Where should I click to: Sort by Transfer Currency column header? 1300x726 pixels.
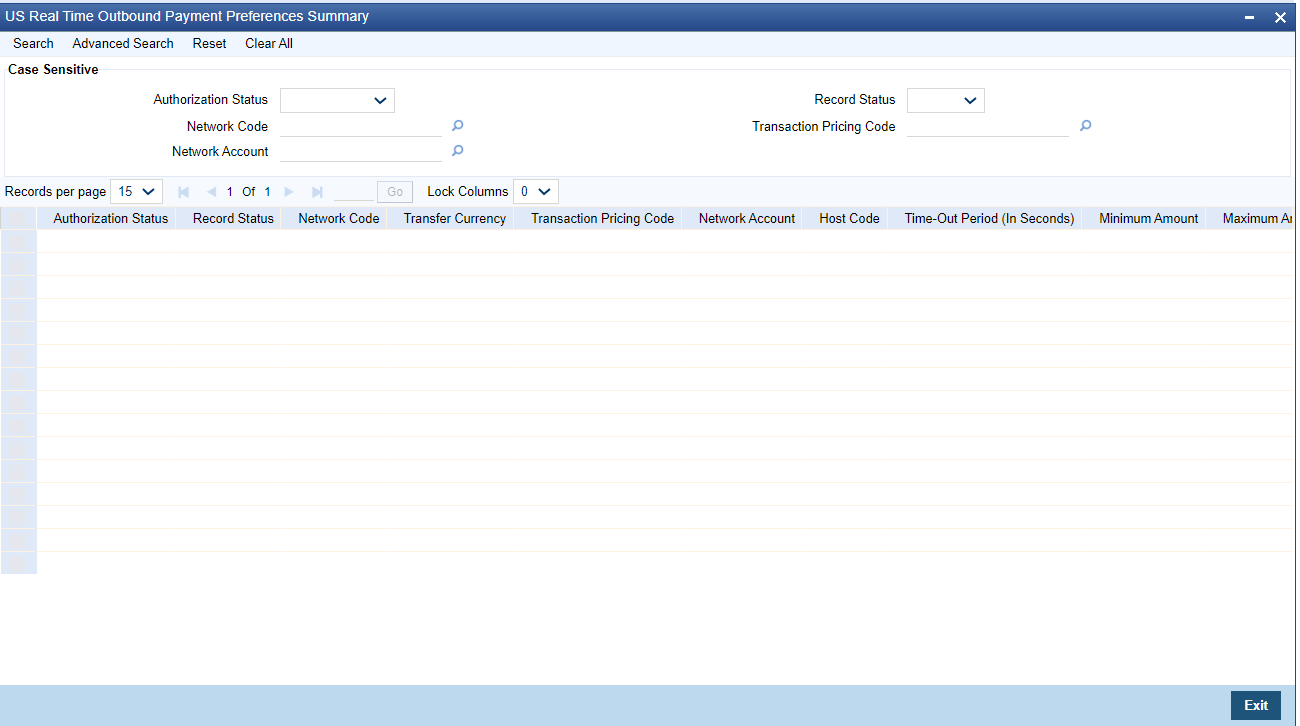455,218
